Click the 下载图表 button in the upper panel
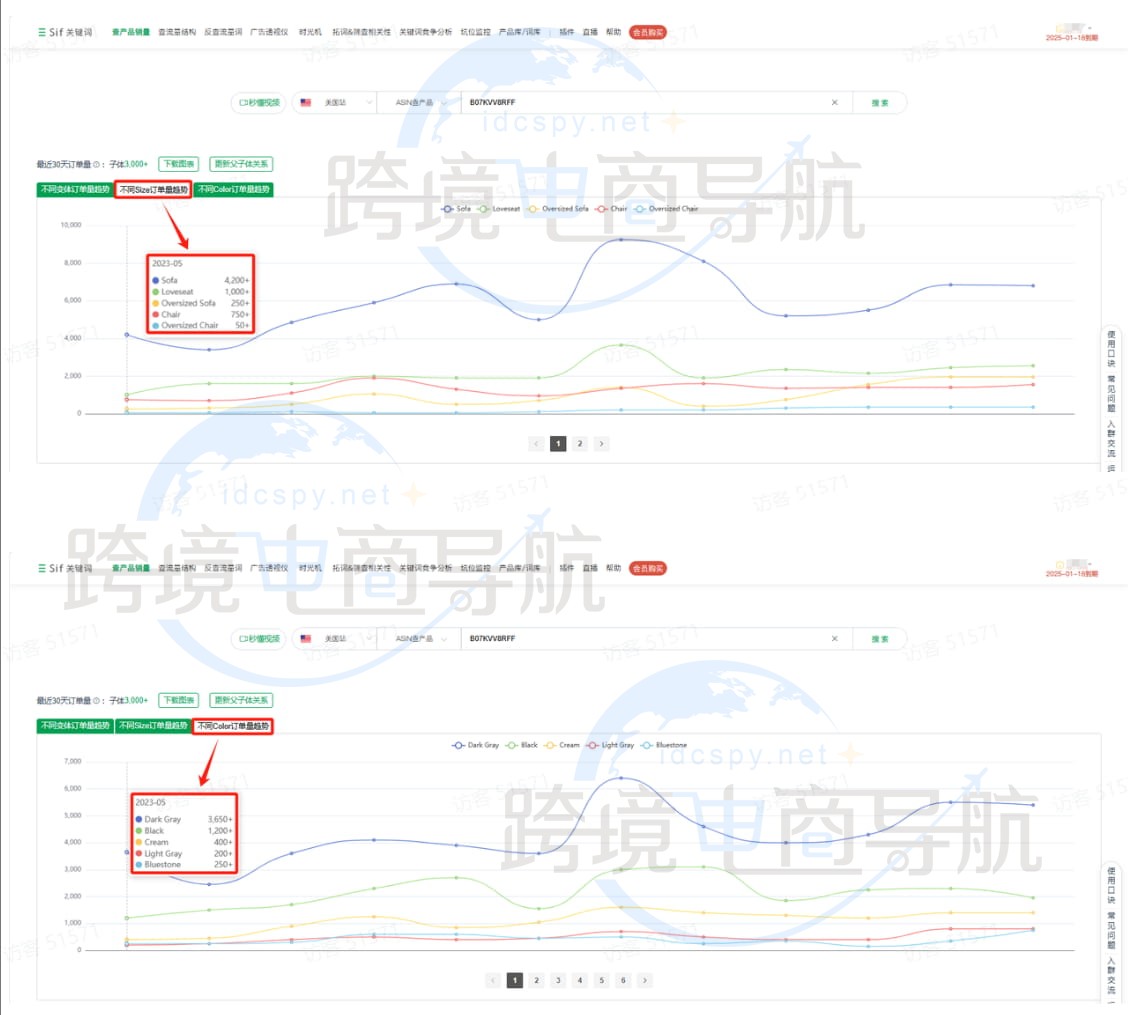This screenshot has height=1015, width=1128. coord(178,164)
